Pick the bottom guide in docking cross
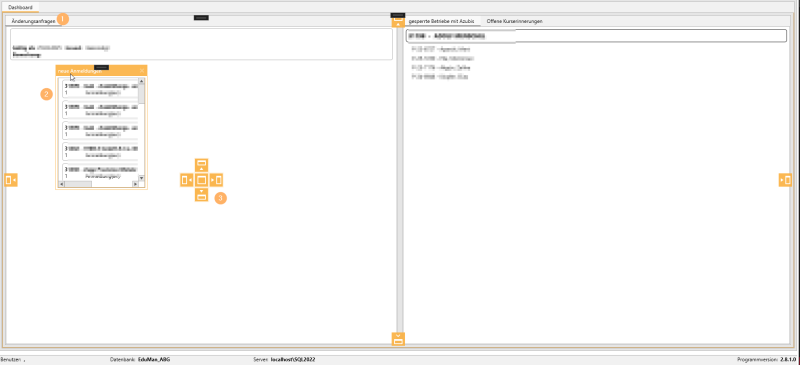Image resolution: width=800 pixels, height=365 pixels. tap(202, 194)
